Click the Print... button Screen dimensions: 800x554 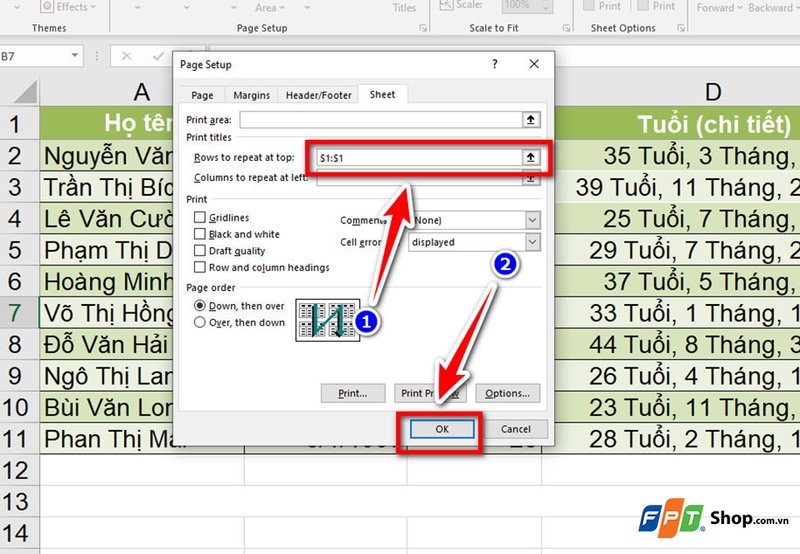click(353, 393)
